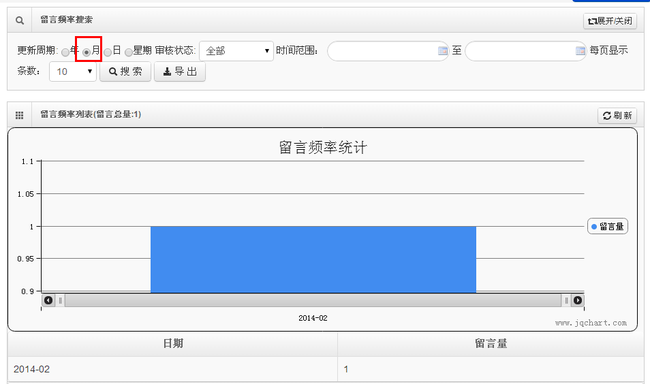Click the 2014-02 table cell
Viewport: 650px width, 384px height.
click(172, 369)
